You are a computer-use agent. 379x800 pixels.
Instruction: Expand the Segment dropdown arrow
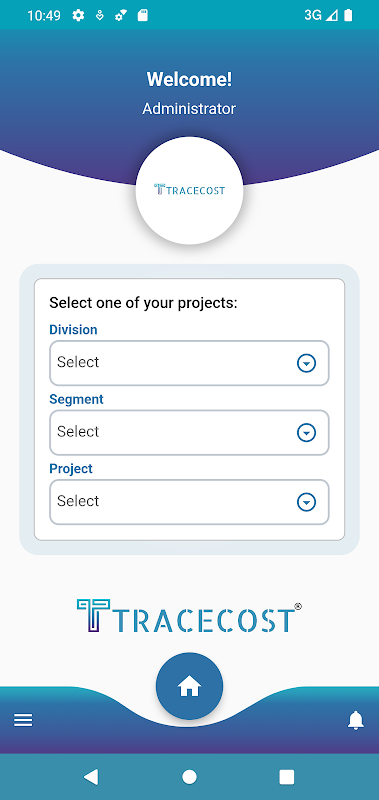(307, 433)
